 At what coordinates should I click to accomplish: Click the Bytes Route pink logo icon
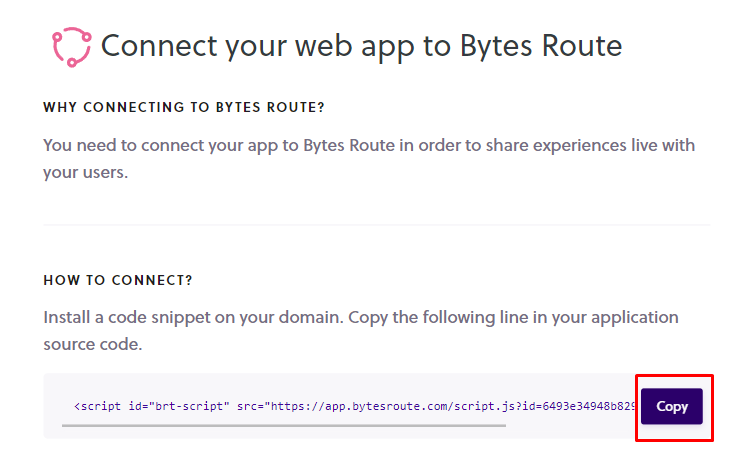point(72,47)
